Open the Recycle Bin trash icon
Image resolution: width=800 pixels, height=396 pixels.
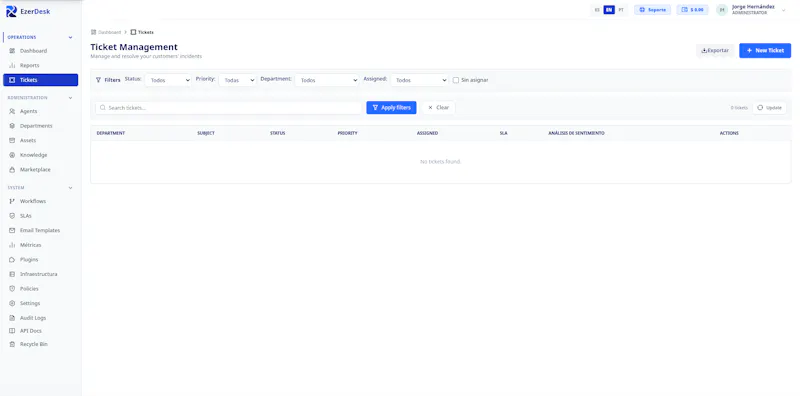[12, 344]
